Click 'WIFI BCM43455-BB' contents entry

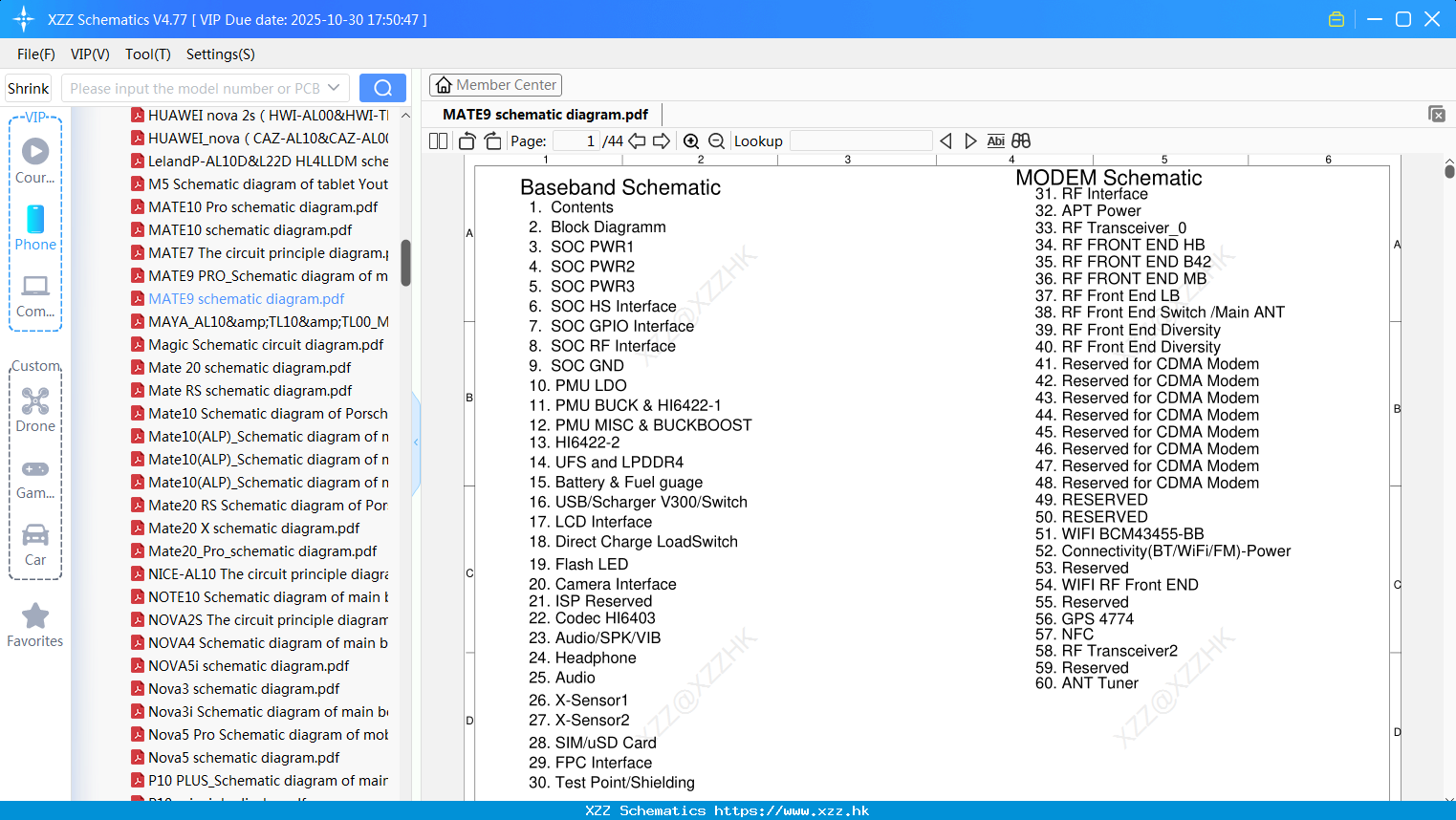[x=1133, y=534]
